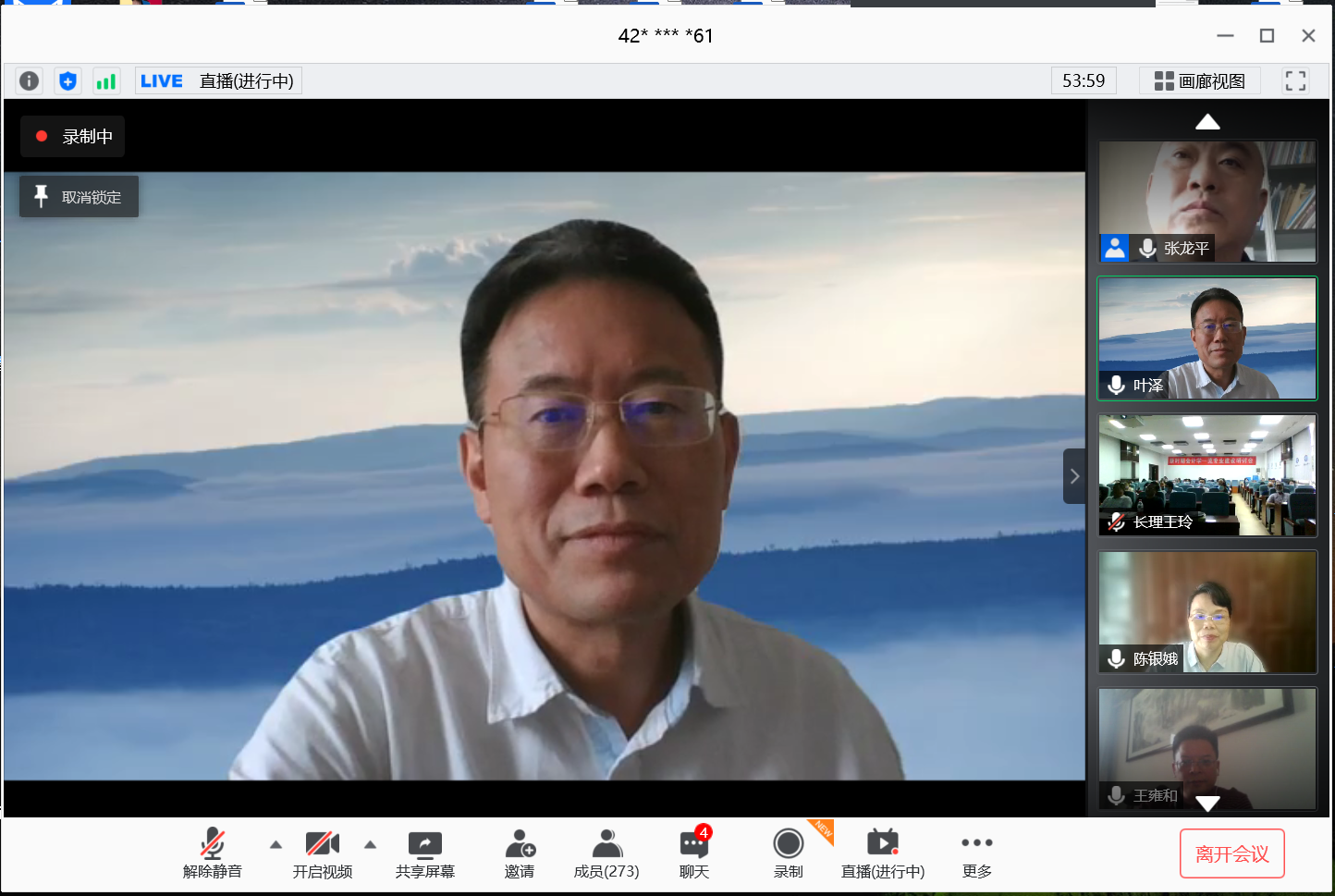This screenshot has width=1335, height=896.
Task: Select 陈银娥's video thumbnail
Action: pyautogui.click(x=1206, y=612)
